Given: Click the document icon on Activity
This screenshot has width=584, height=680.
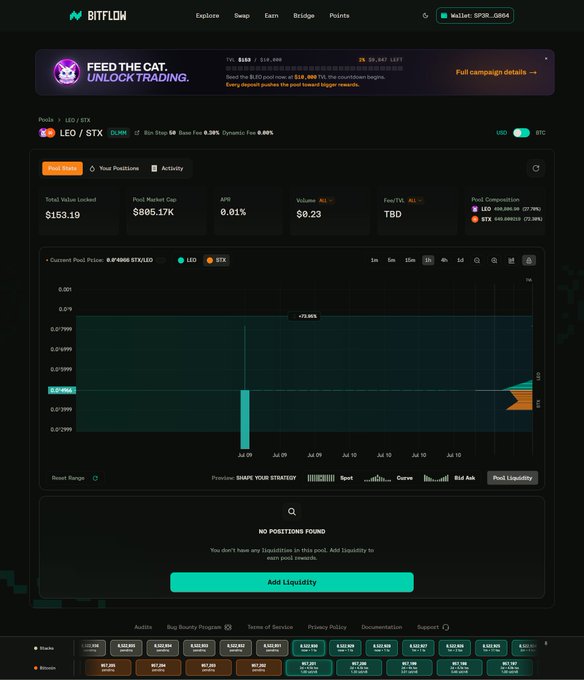Looking at the screenshot, I should (154, 168).
